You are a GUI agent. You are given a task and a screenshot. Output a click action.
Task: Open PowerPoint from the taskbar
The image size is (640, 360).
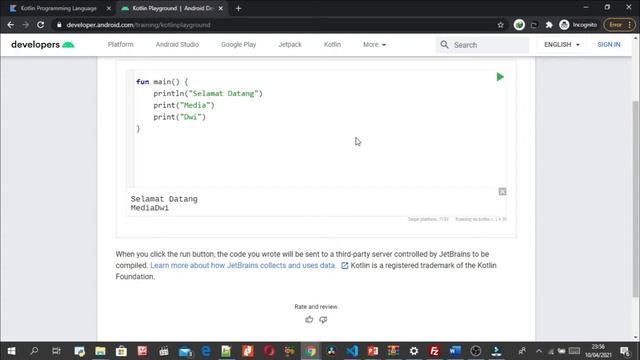373,351
